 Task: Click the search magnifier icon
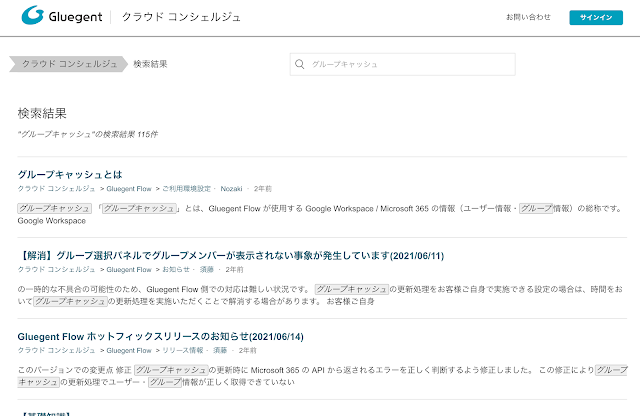pos(300,64)
